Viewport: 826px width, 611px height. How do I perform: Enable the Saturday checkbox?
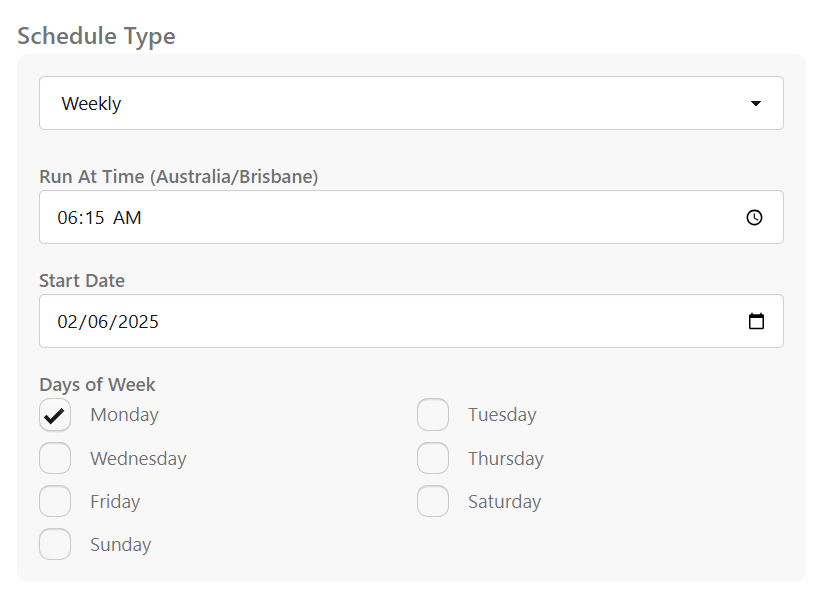coord(433,501)
